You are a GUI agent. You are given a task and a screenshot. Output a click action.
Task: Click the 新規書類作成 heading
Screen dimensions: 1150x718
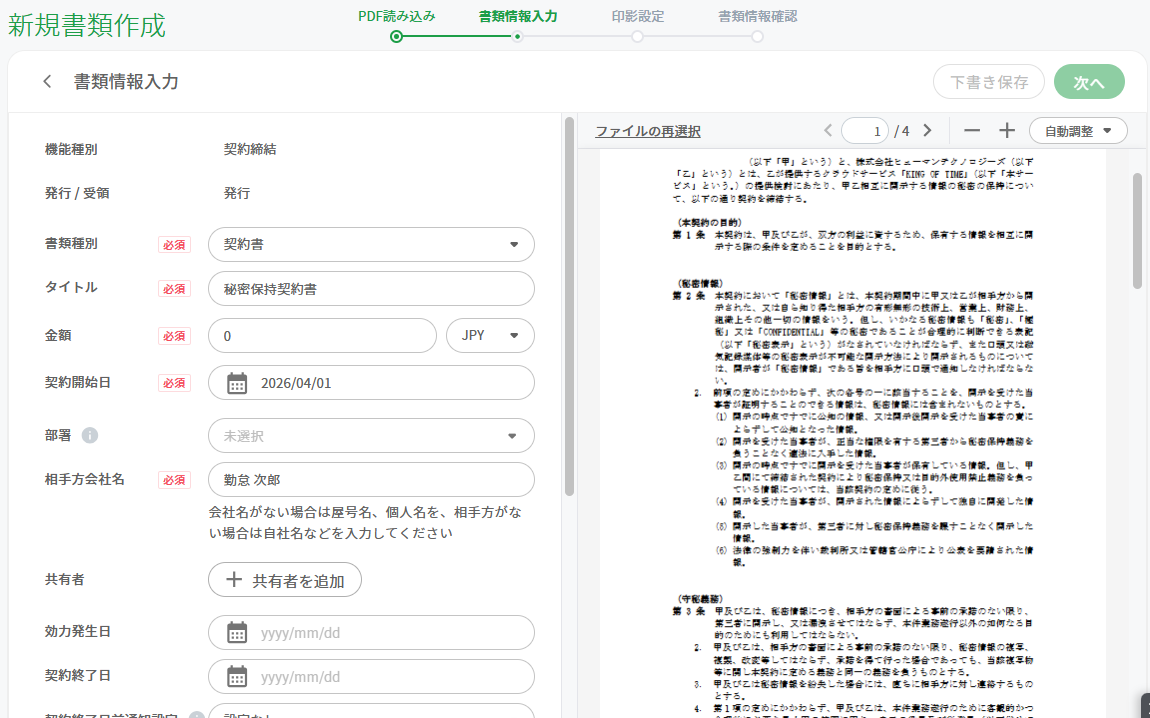tap(87, 25)
